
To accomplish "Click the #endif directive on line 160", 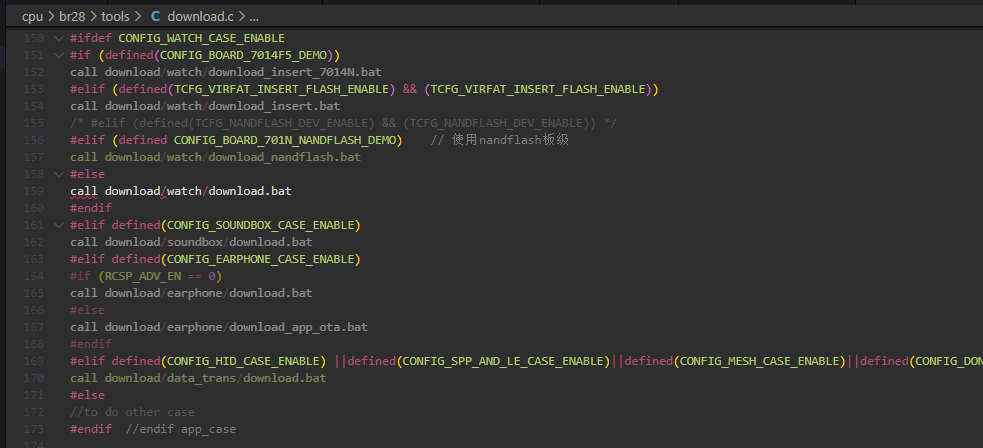I will coord(91,208).
